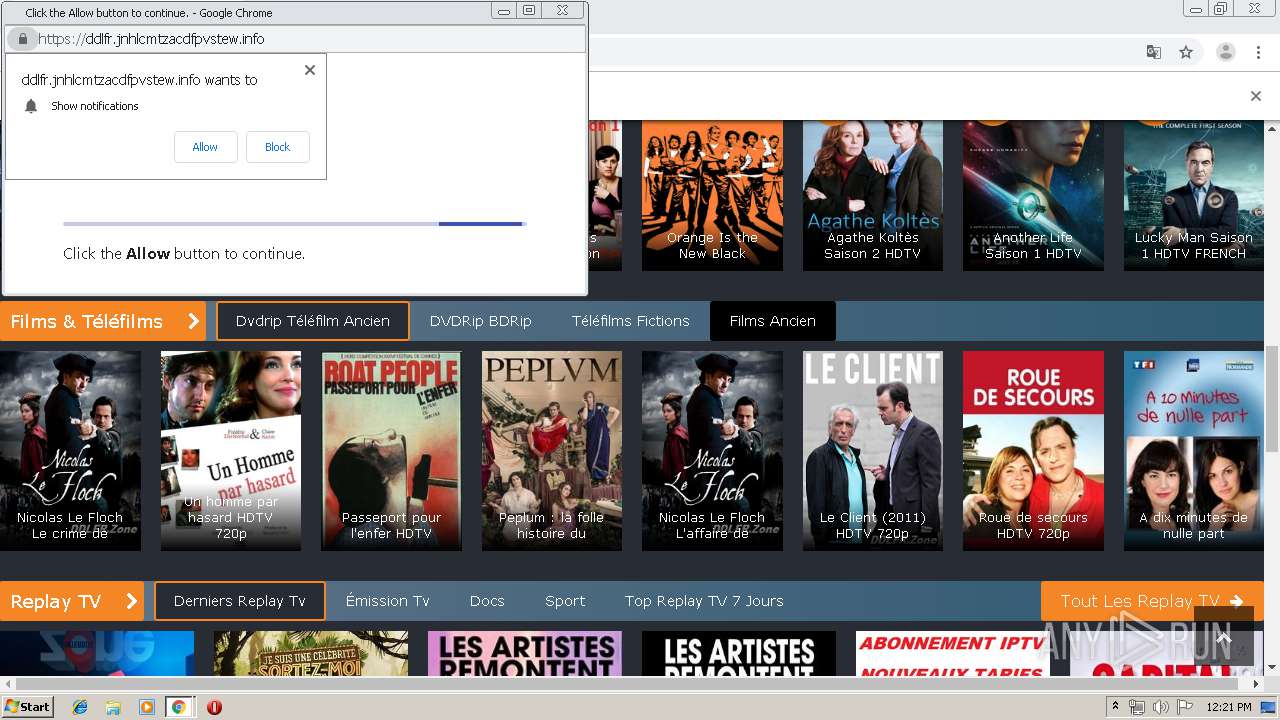The image size is (1280, 720).
Task: Select Dvdrip Téléfilm Ancien tab
Action: point(313,321)
